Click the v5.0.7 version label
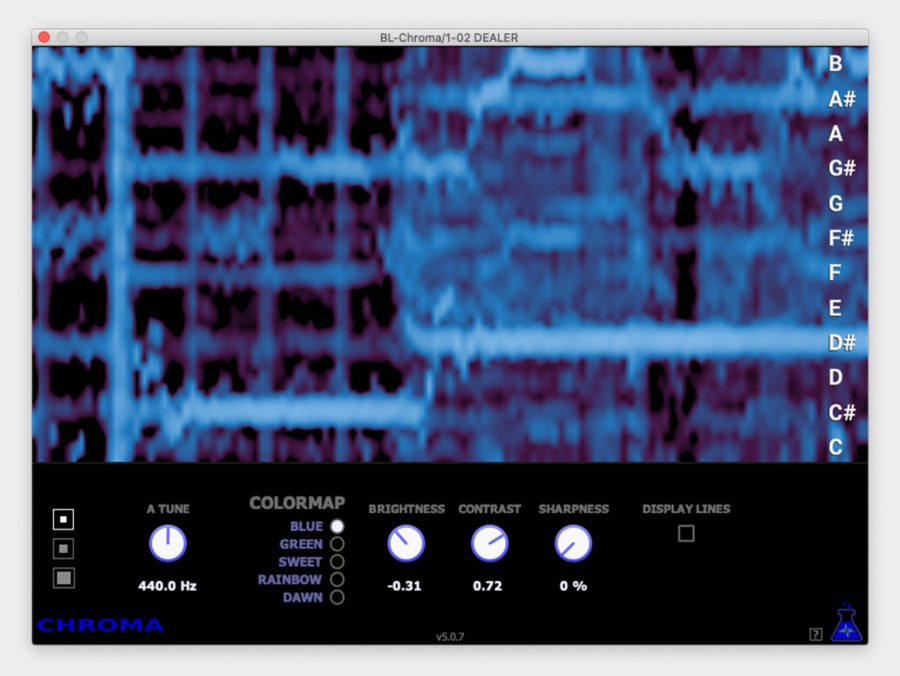The image size is (900, 676). [450, 634]
